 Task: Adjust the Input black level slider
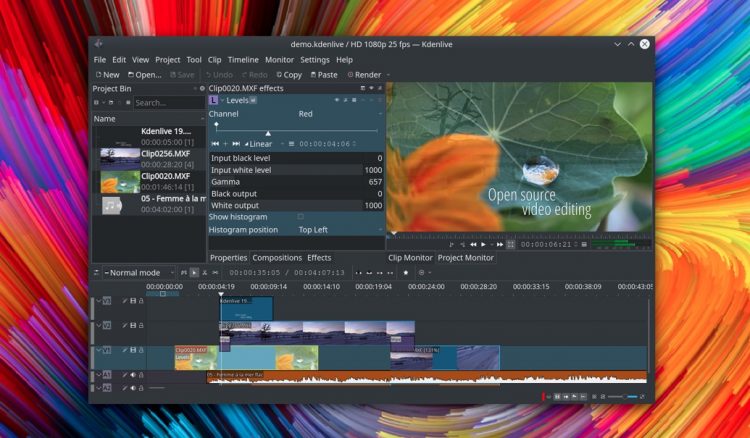[297, 158]
